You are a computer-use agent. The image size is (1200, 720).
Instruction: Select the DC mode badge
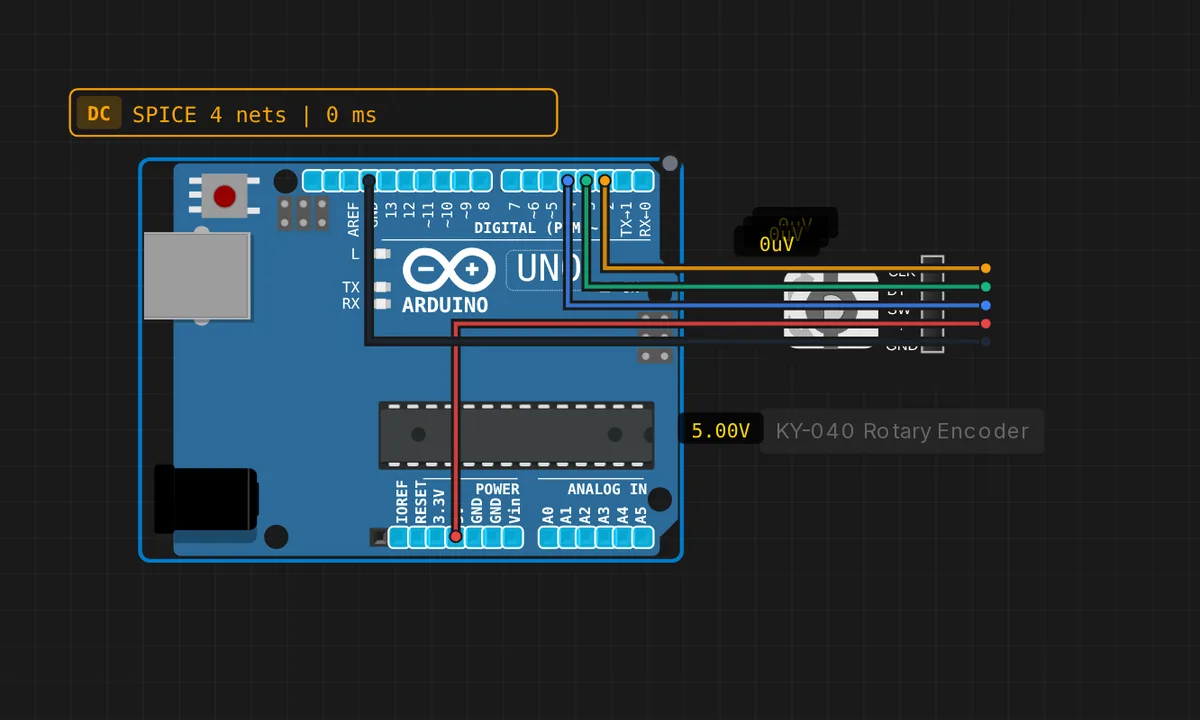99,114
